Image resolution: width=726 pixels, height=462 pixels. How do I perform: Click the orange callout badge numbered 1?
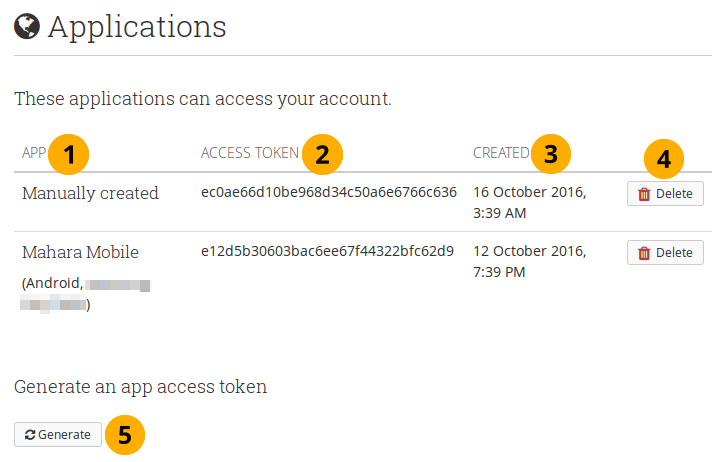[x=68, y=154]
